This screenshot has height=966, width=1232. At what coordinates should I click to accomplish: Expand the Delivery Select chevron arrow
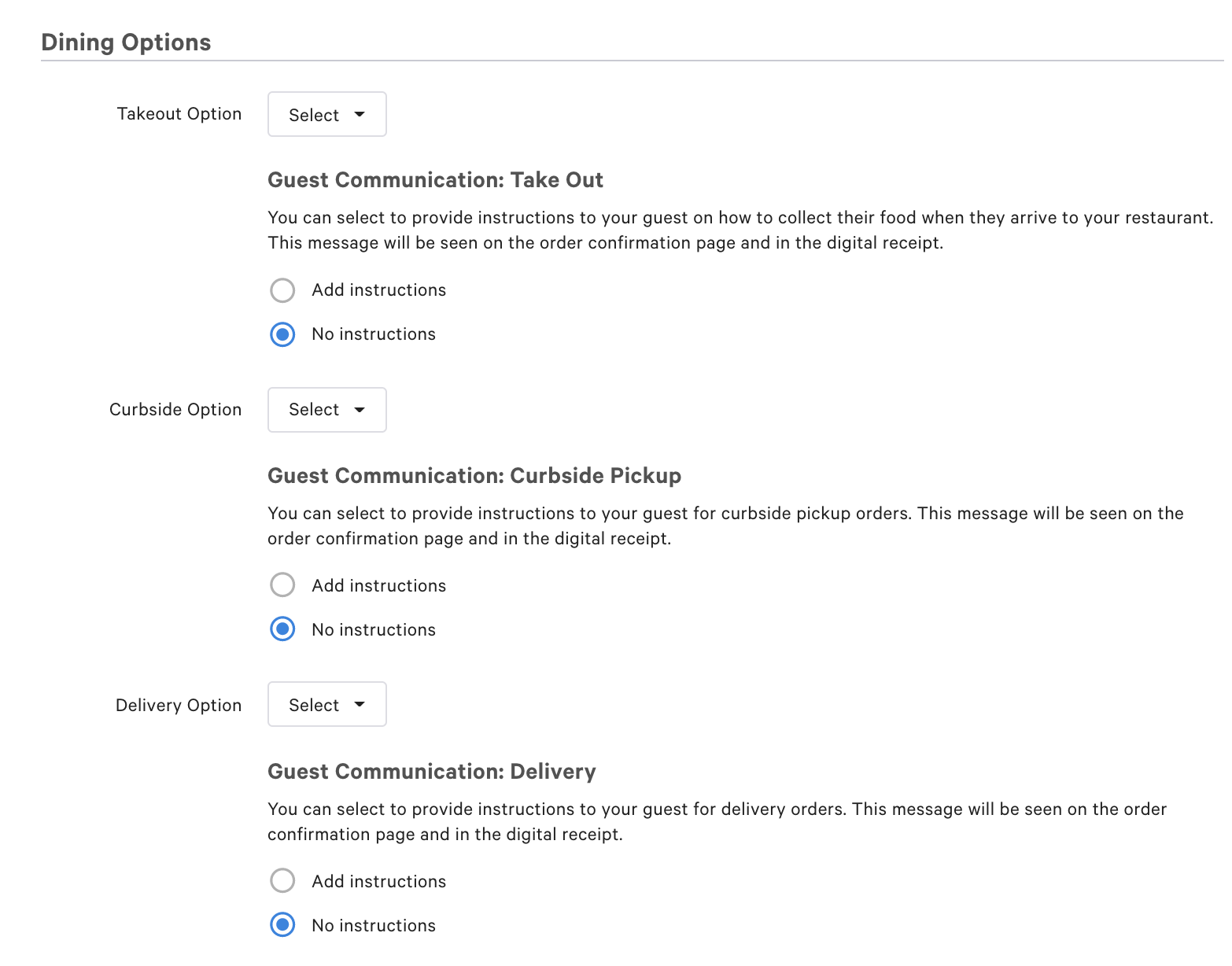point(360,704)
